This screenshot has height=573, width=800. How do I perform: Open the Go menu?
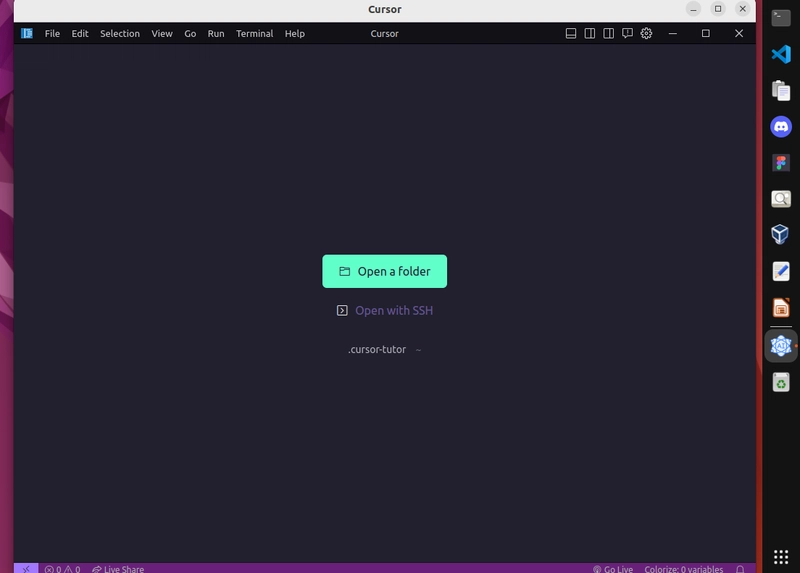click(x=190, y=33)
